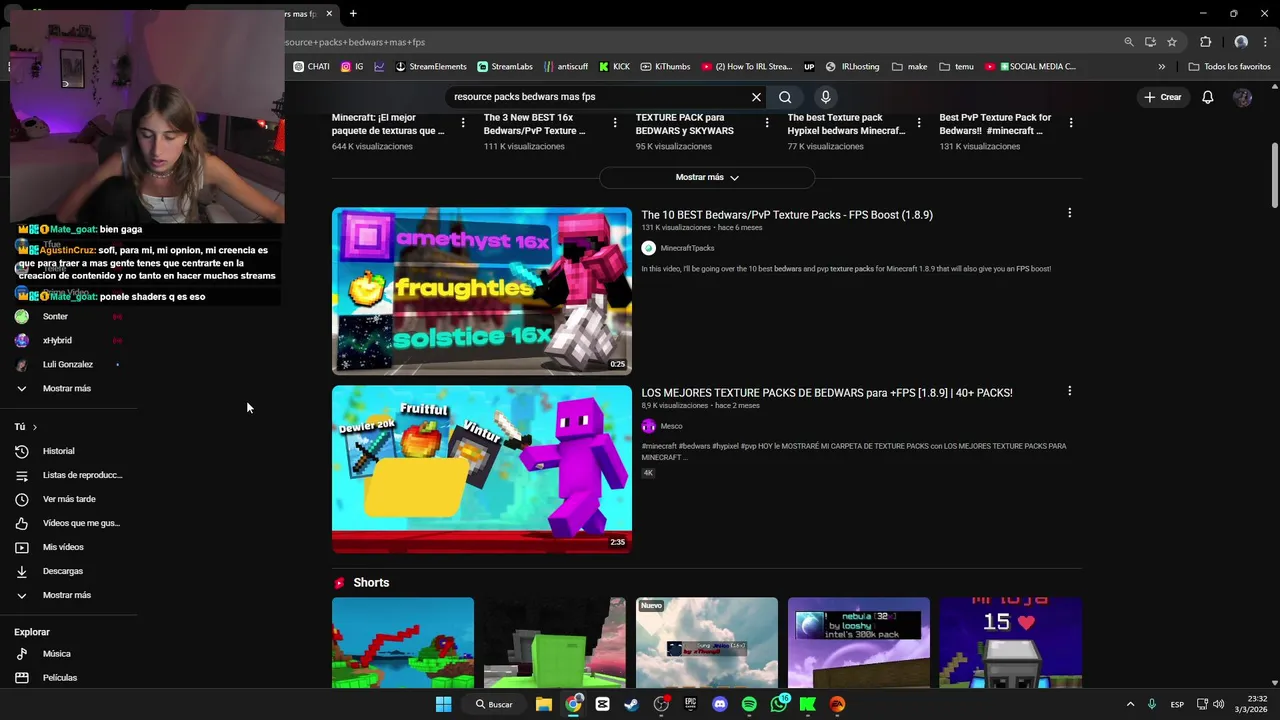Open the Chrome extensions puzzle icon
Viewport: 1280px width, 720px height.
[1205, 42]
